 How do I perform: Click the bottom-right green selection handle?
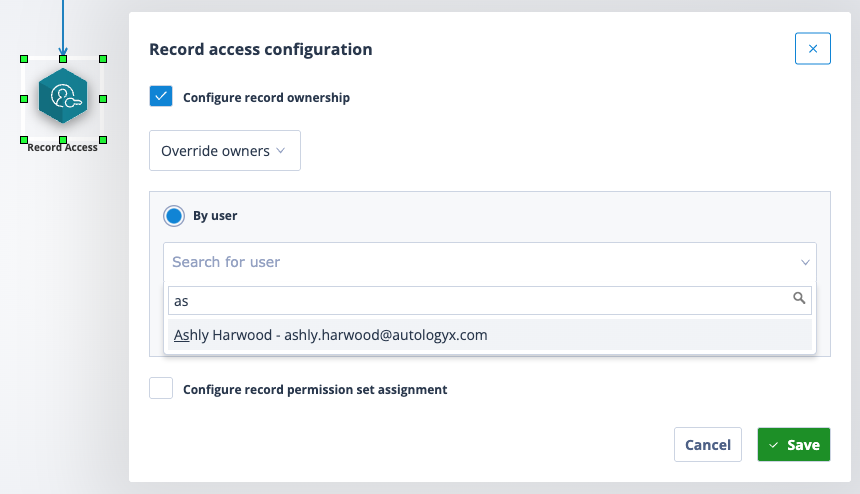103,140
